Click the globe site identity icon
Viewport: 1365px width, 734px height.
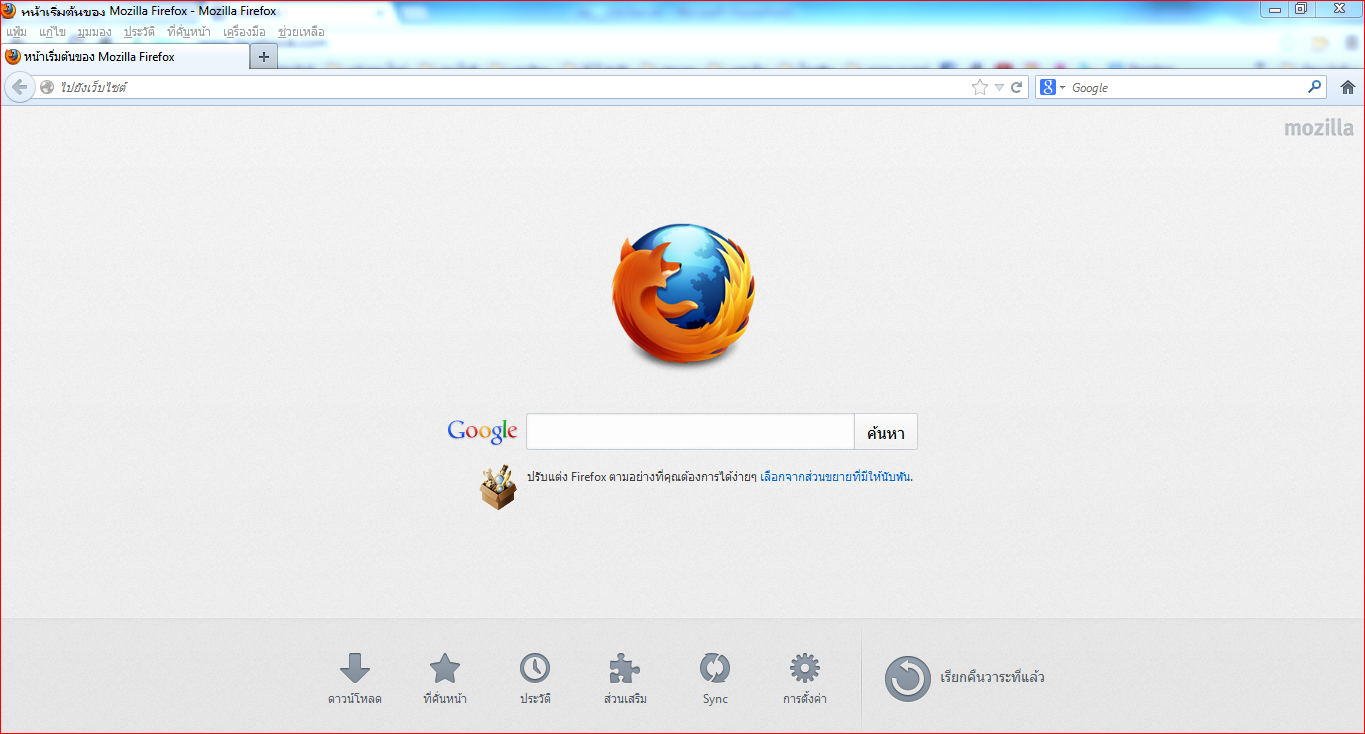[47, 88]
